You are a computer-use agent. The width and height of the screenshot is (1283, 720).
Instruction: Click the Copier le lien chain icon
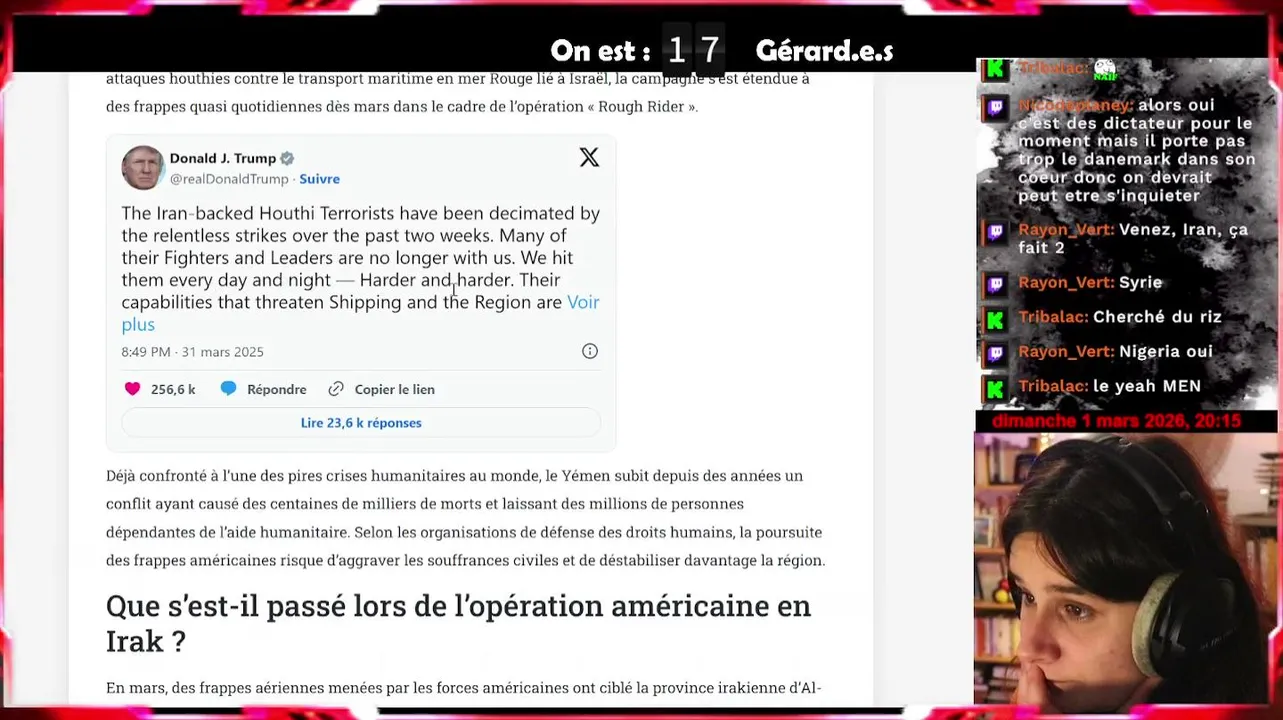pyautogui.click(x=336, y=389)
